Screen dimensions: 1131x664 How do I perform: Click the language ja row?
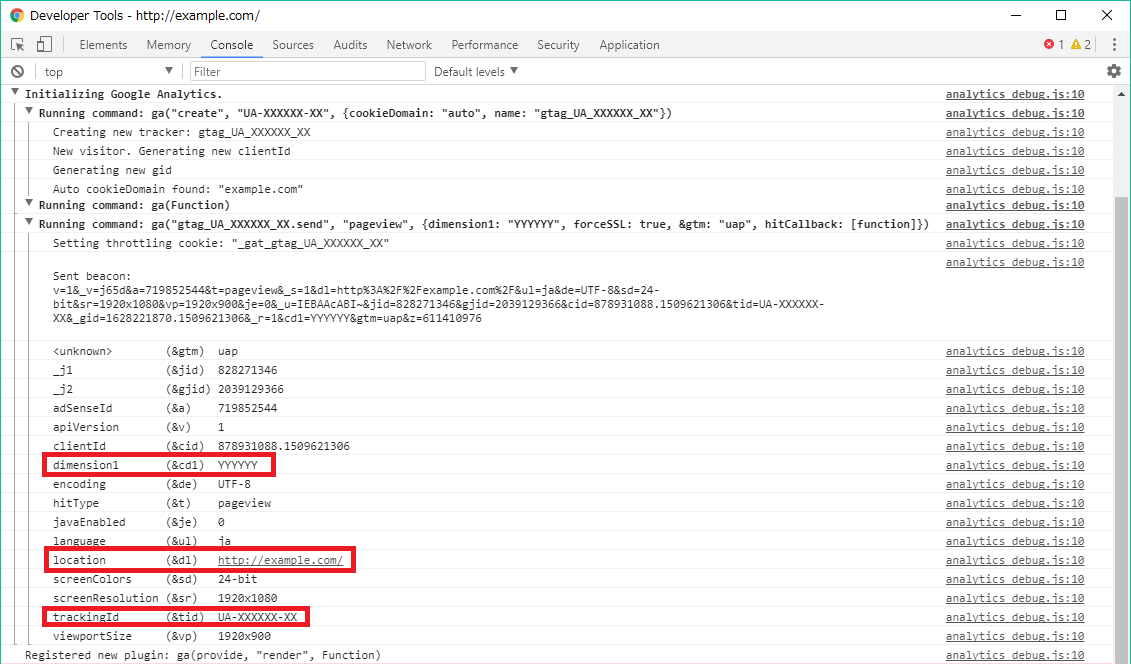tap(141, 541)
